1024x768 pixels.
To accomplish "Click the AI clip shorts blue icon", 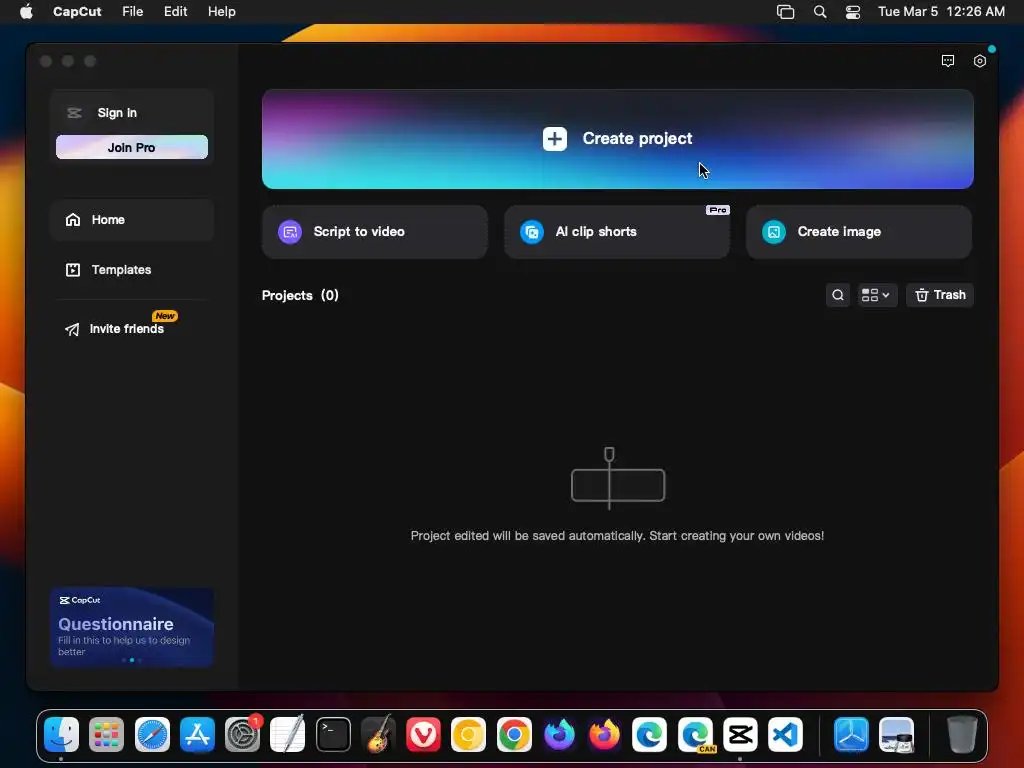I will (532, 232).
